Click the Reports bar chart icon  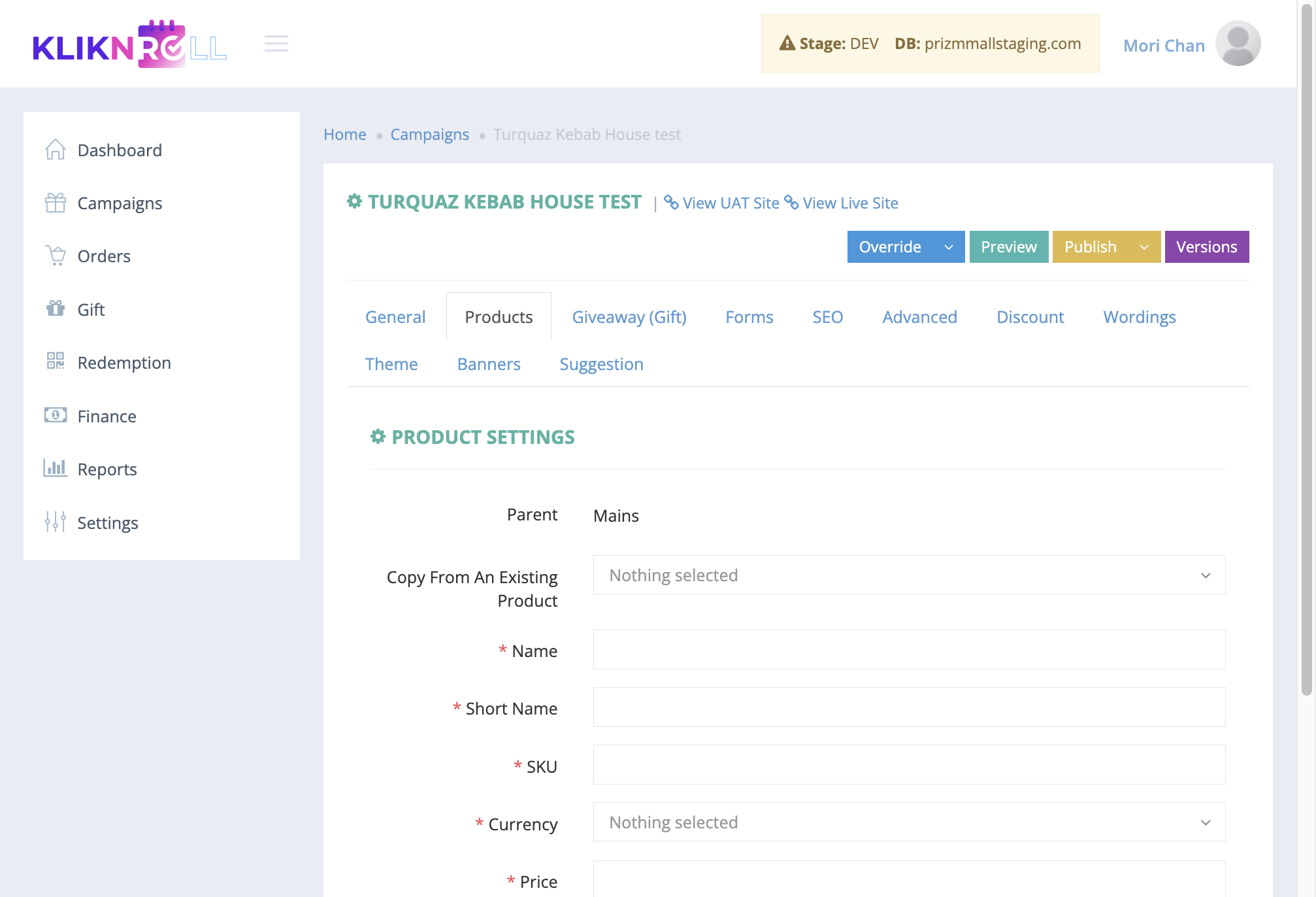[56, 468]
